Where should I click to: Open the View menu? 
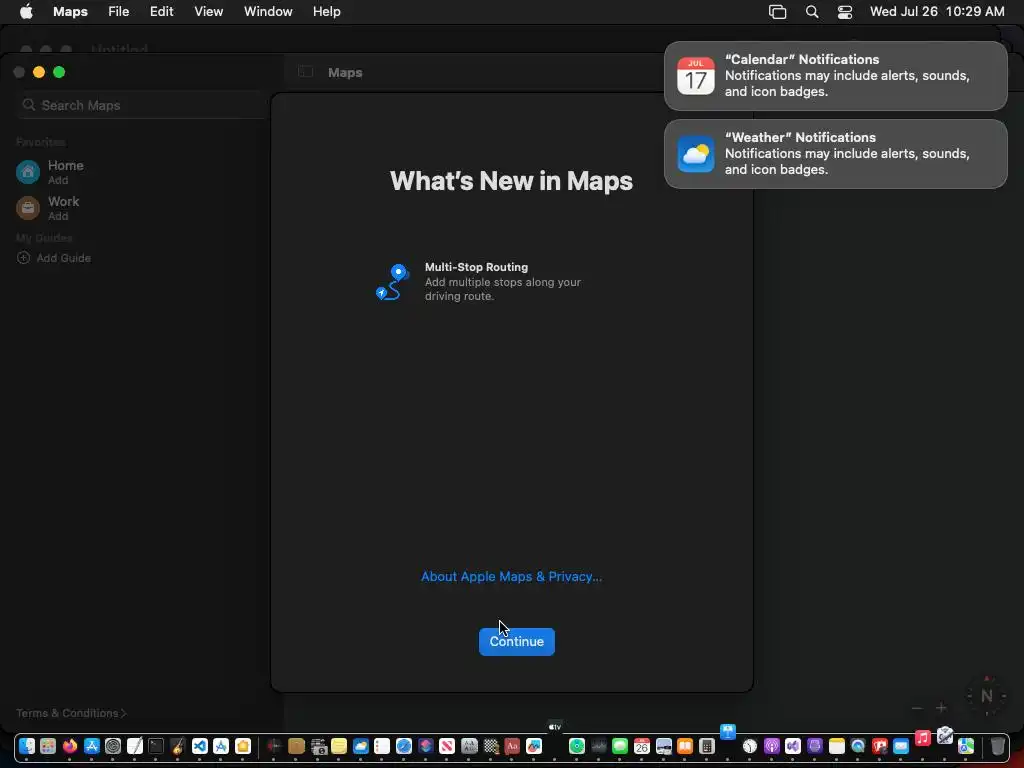coord(208,12)
